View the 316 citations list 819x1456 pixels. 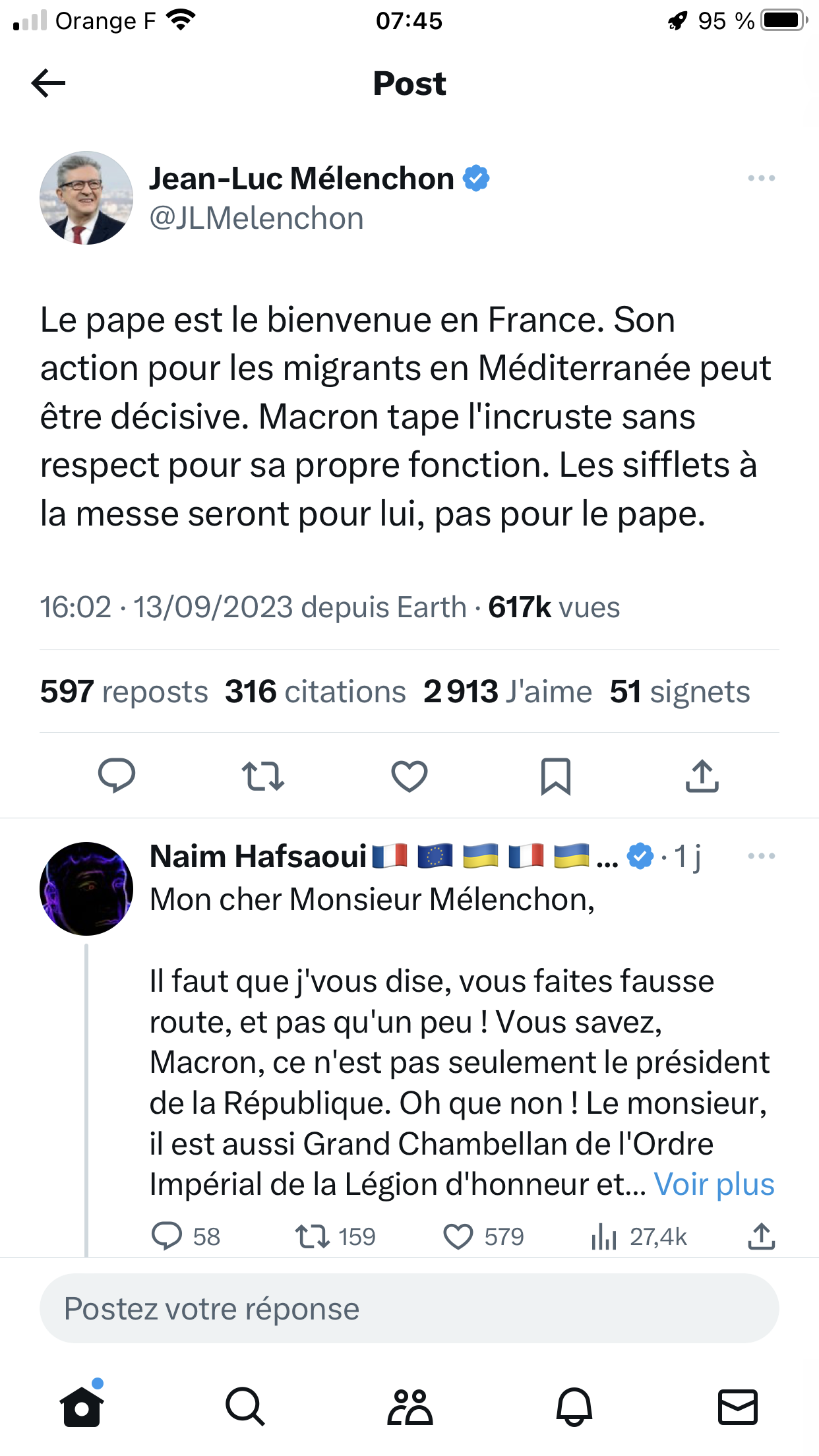[315, 692]
